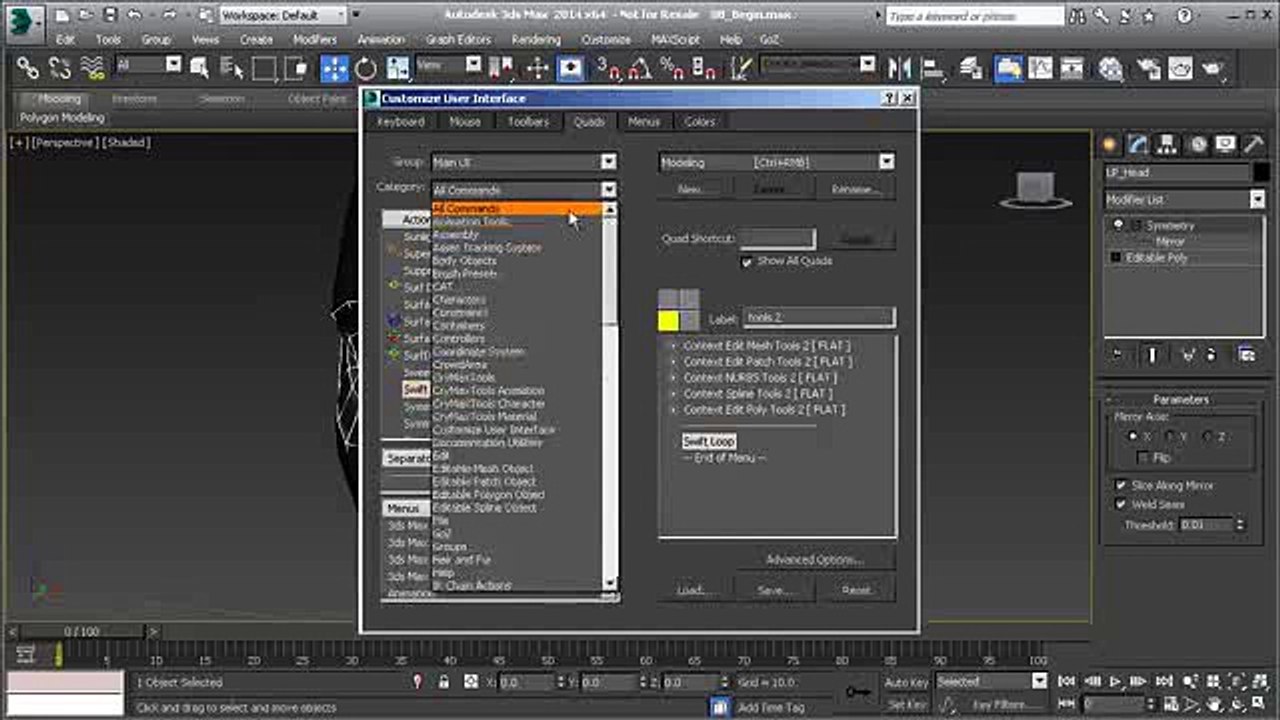1280x720 pixels.
Task: Open the Modifiers menu
Action: click(x=314, y=39)
